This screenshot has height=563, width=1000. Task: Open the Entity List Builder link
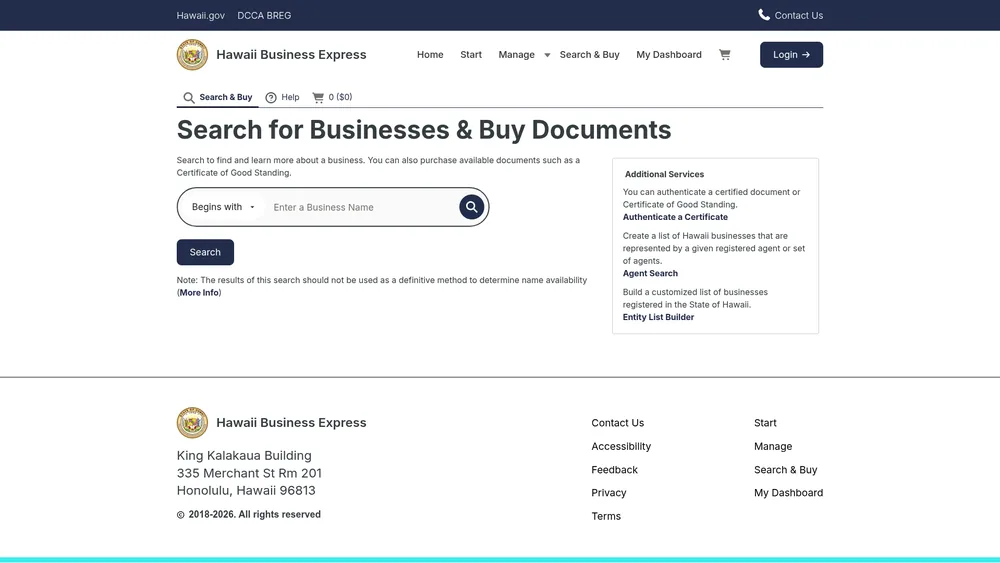[658, 317]
